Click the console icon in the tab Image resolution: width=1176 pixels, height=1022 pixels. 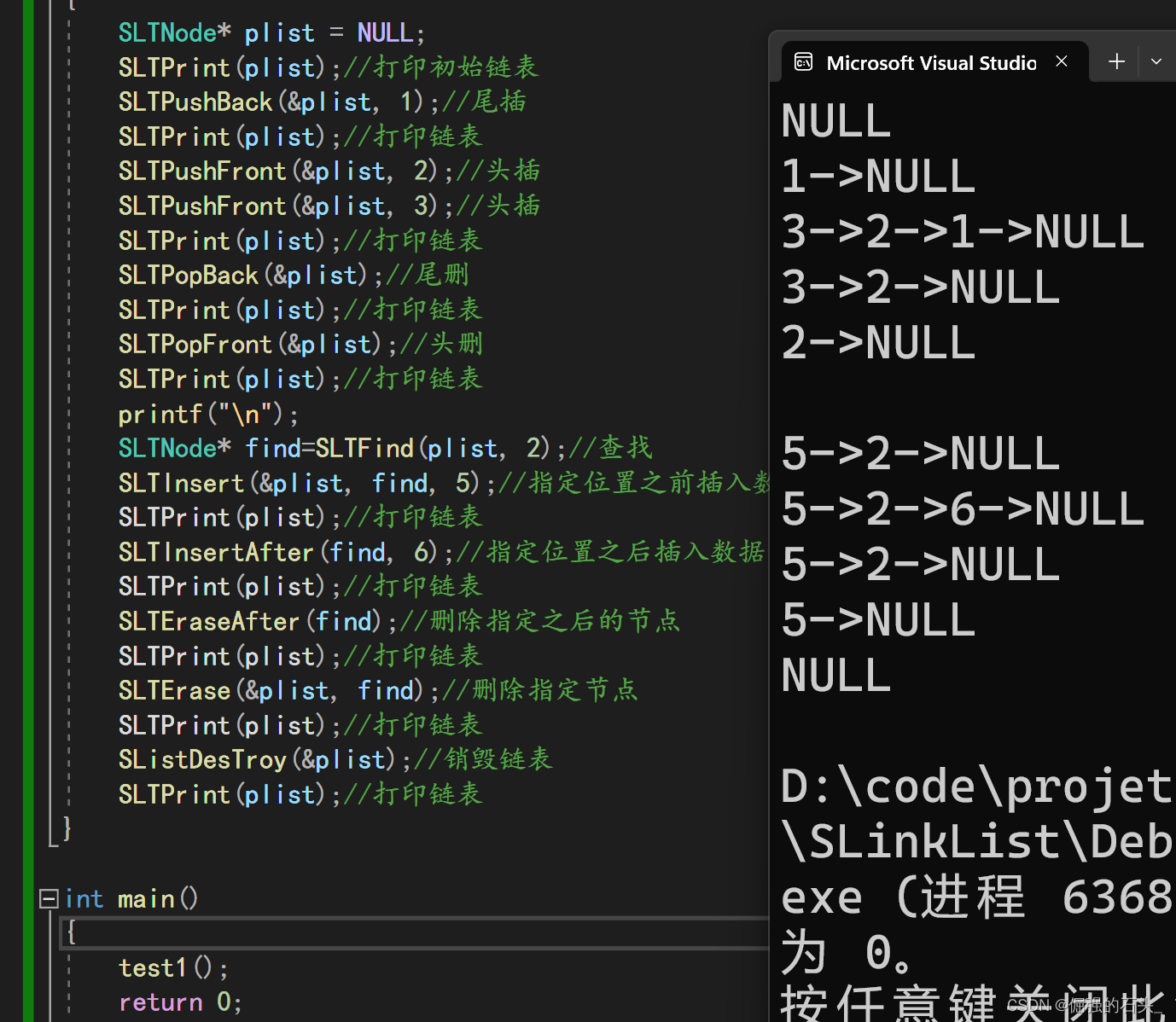pos(803,62)
